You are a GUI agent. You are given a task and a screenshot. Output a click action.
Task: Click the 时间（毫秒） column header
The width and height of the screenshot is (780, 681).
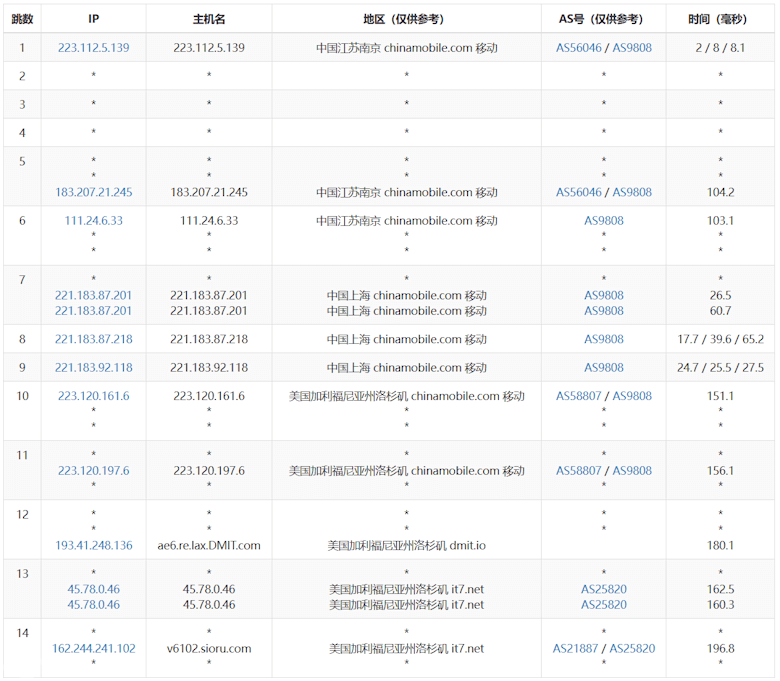click(720, 19)
